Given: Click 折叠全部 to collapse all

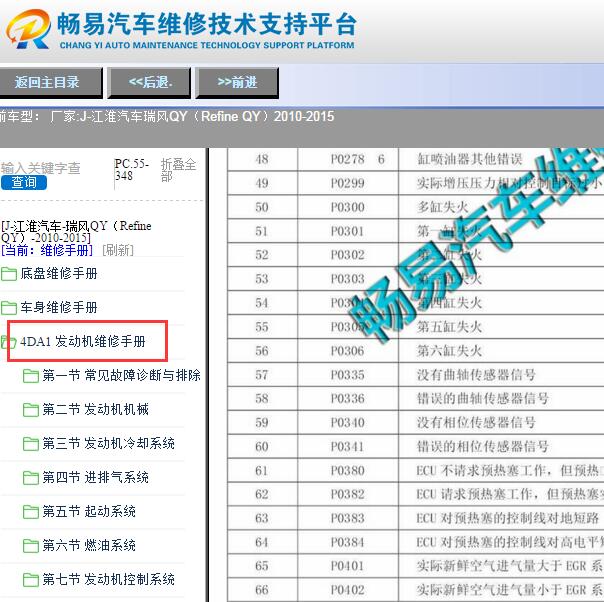Looking at the screenshot, I should [x=178, y=170].
